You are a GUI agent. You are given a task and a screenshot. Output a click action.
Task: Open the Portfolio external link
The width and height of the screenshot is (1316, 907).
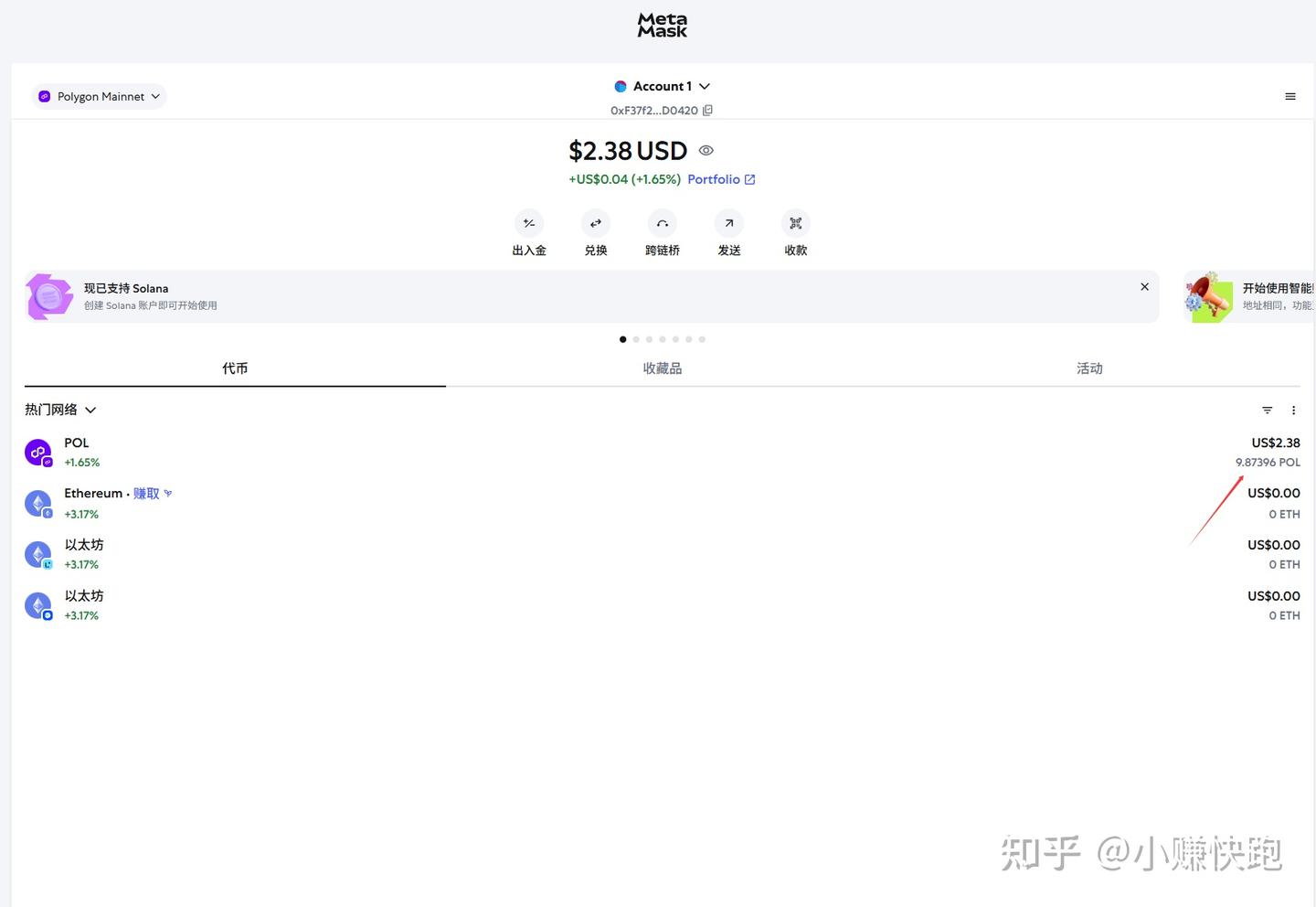pos(721,179)
